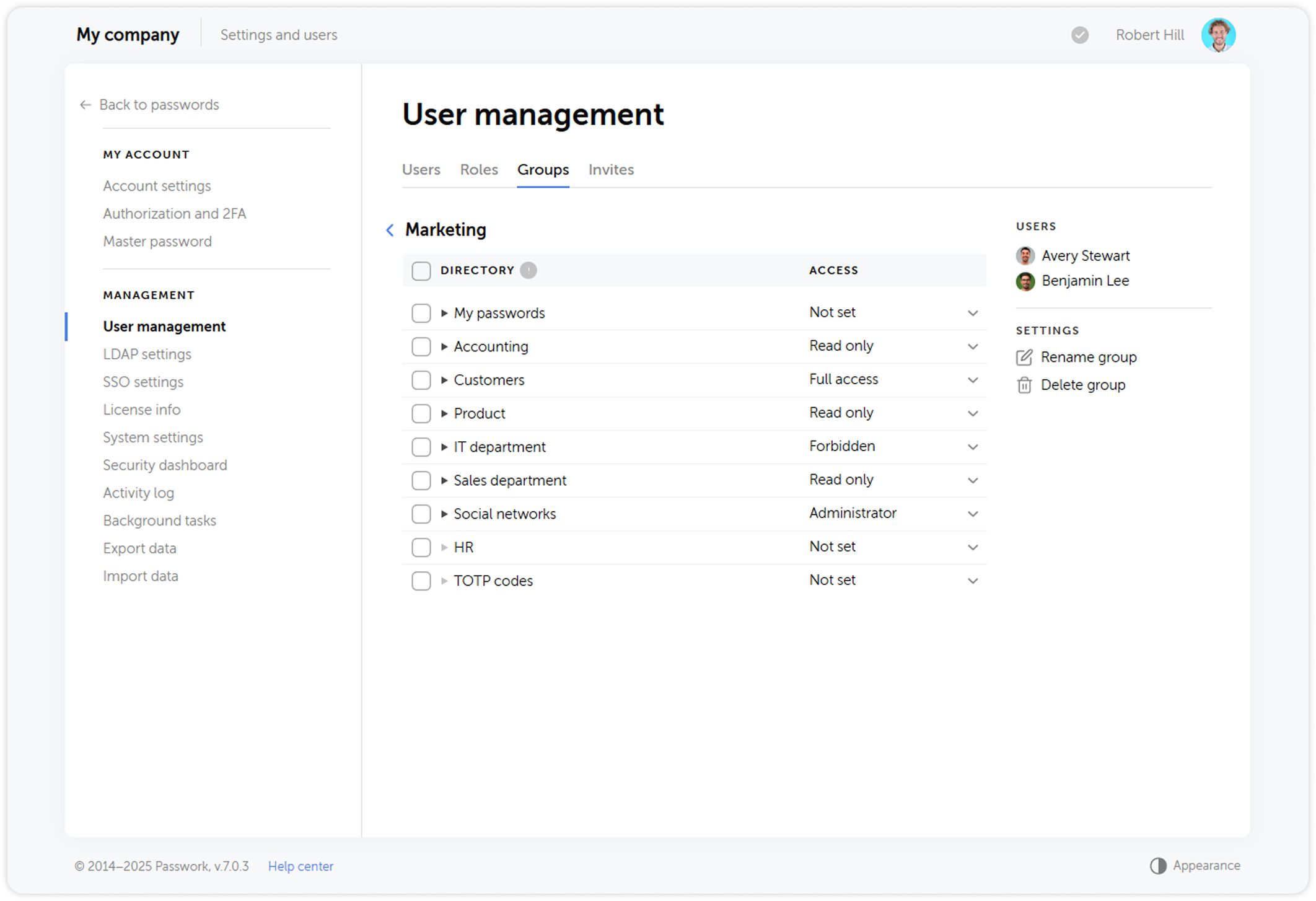1316x901 pixels.
Task: Click the Rename group pencil icon
Action: click(x=1024, y=358)
